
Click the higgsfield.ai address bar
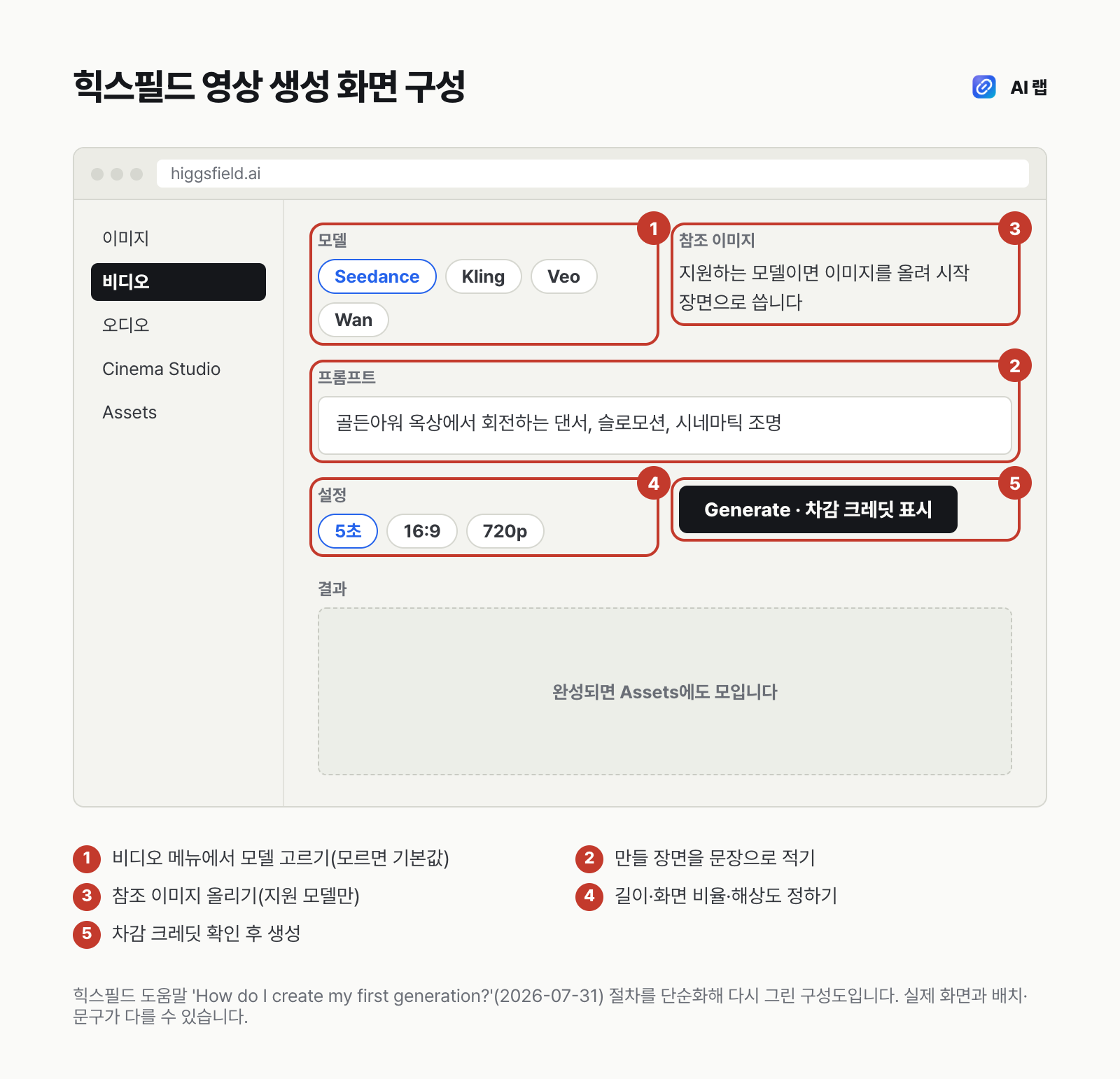pos(593,174)
